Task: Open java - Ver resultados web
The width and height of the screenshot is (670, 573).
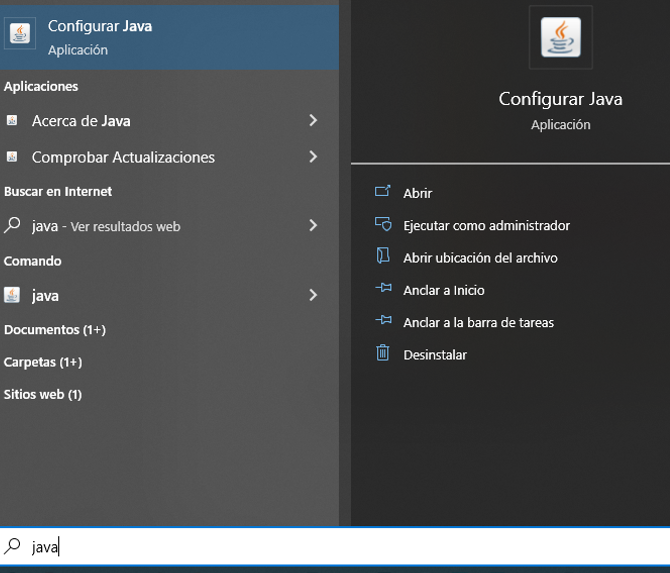Action: coord(169,225)
